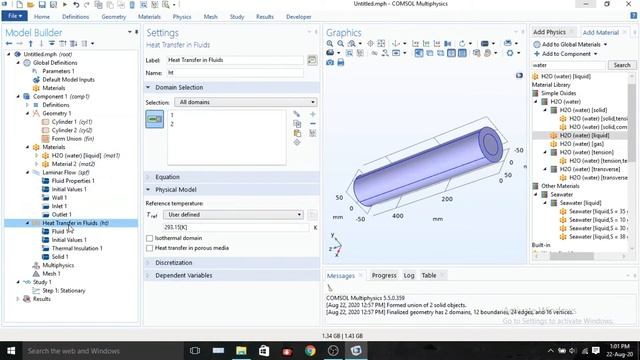Click the New file icon in title bar
Viewport: 640px width, 360px height.
19,4
